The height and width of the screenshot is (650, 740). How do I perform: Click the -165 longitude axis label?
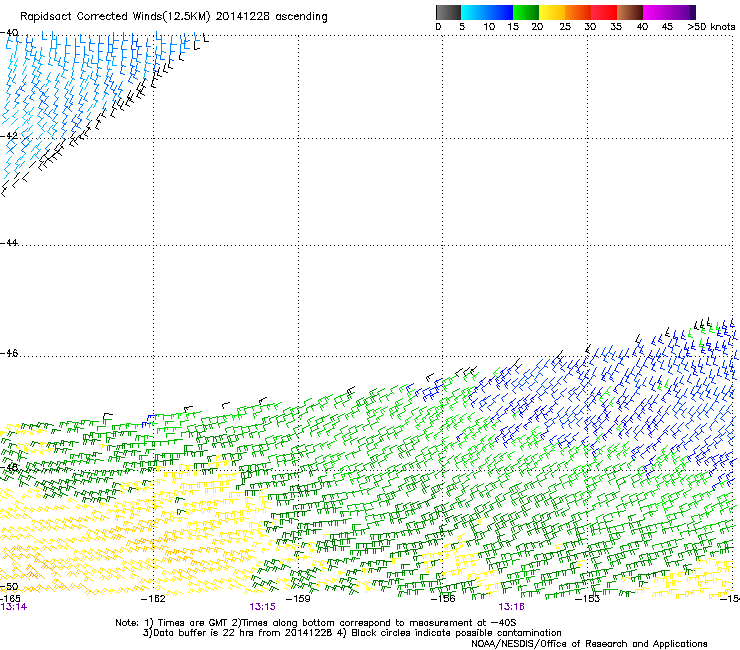[10, 599]
